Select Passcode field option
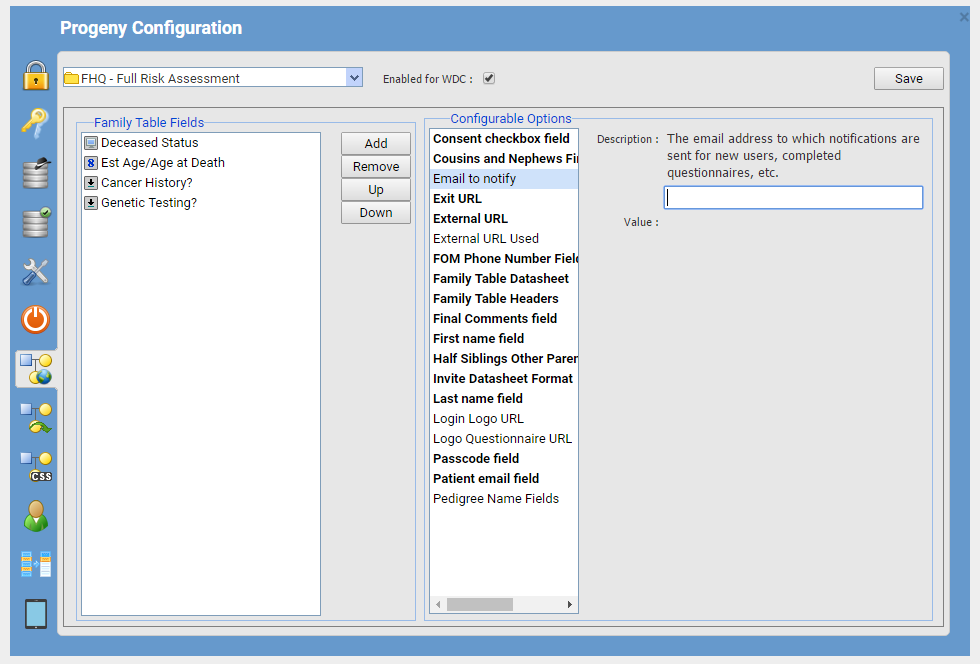Image resolution: width=980 pixels, height=664 pixels. 504,459
